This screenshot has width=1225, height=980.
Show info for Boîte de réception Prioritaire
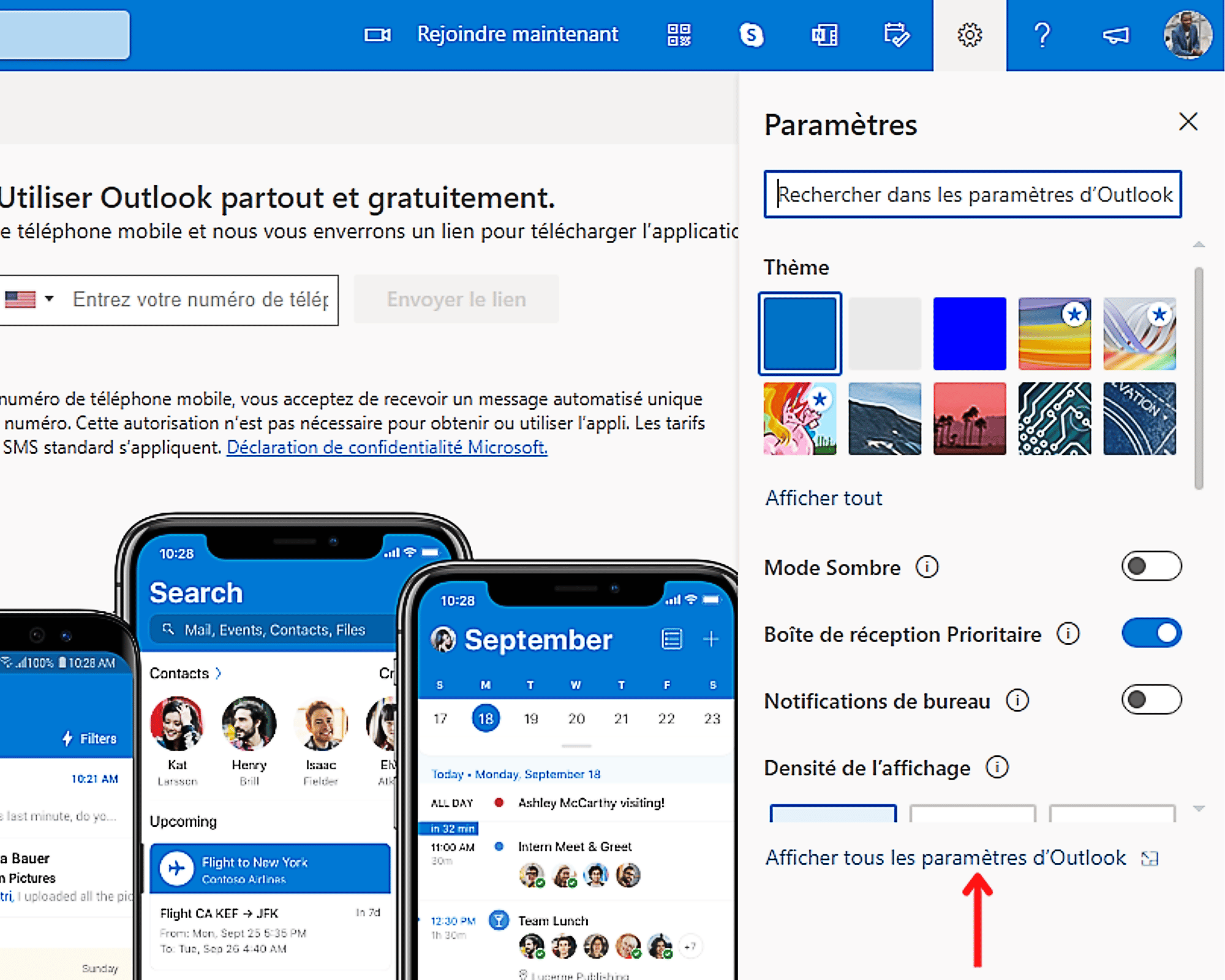[1068, 634]
